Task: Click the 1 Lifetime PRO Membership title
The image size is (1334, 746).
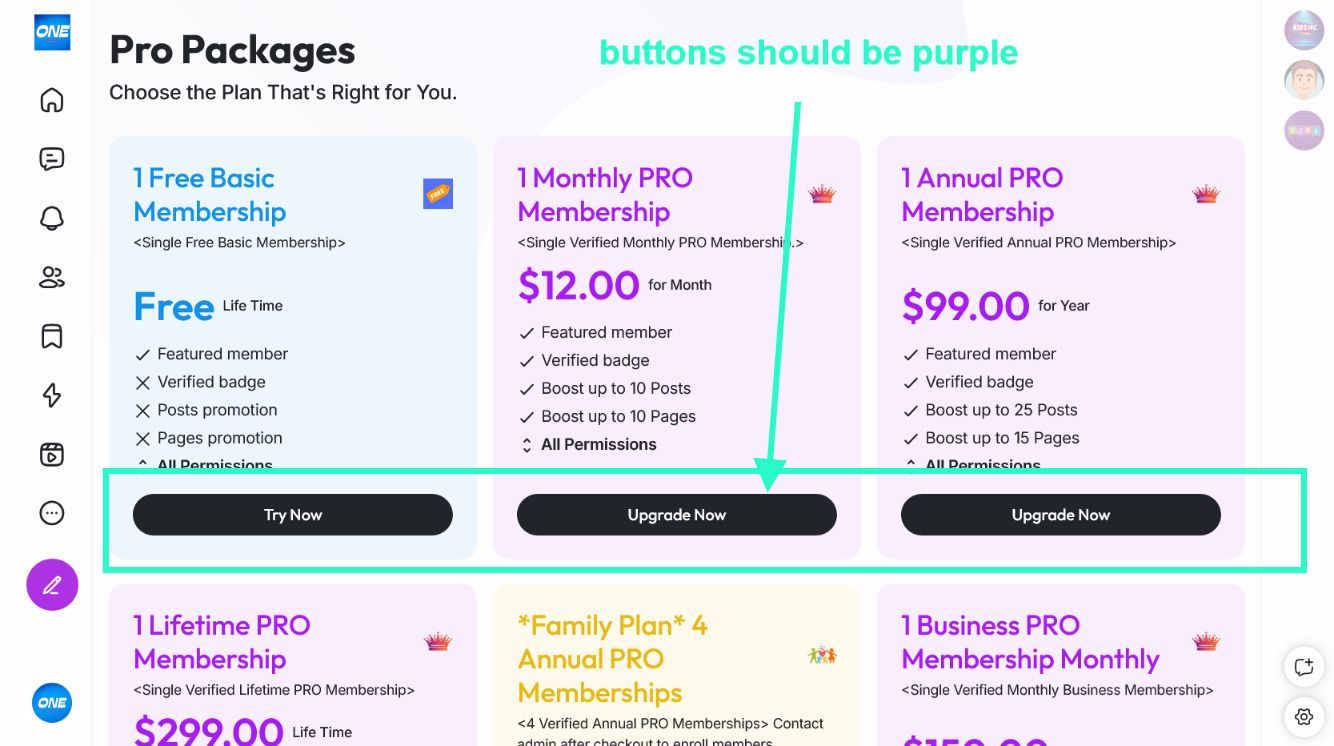Action: point(222,642)
